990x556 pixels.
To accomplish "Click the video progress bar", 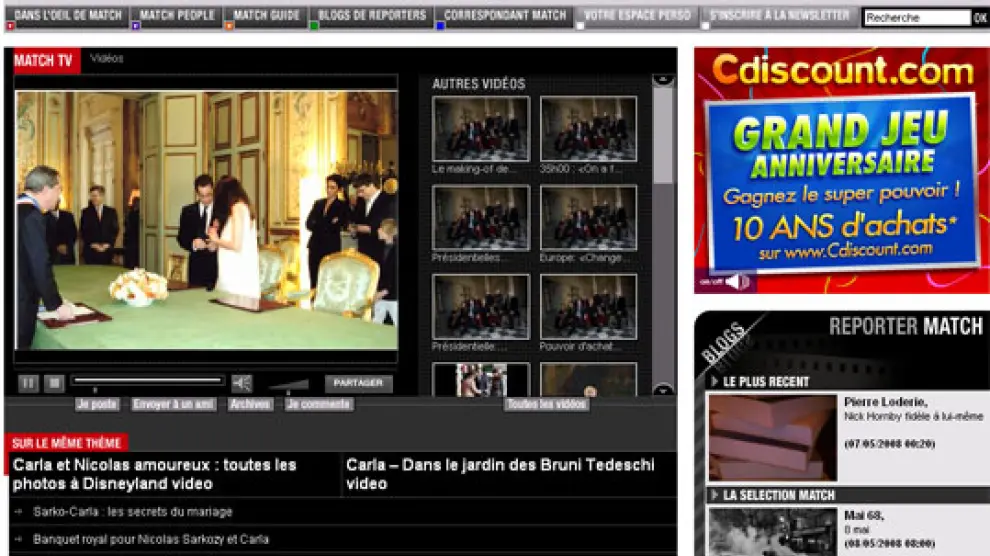I will coord(148,381).
